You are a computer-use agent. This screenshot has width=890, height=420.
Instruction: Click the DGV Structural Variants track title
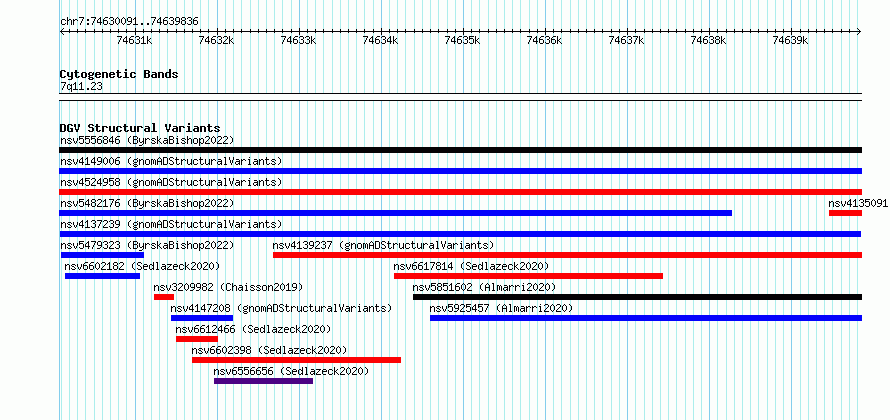pyautogui.click(x=140, y=128)
